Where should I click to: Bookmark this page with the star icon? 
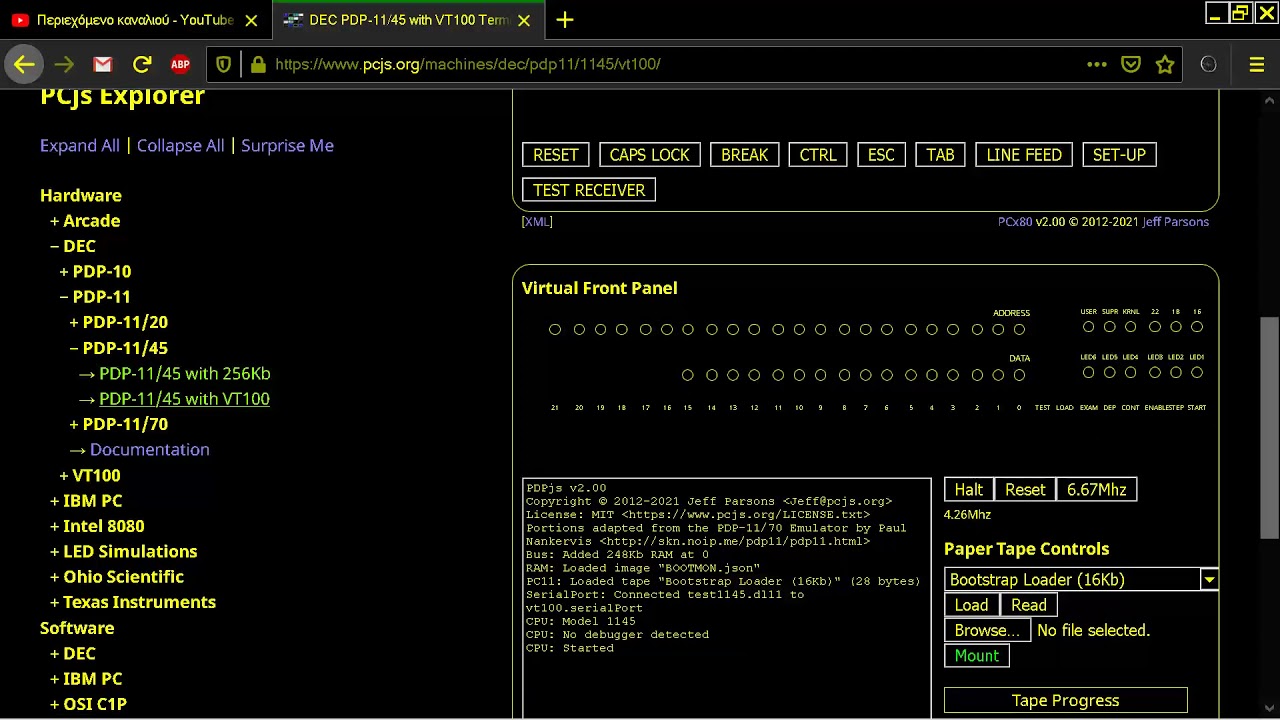(x=1165, y=64)
